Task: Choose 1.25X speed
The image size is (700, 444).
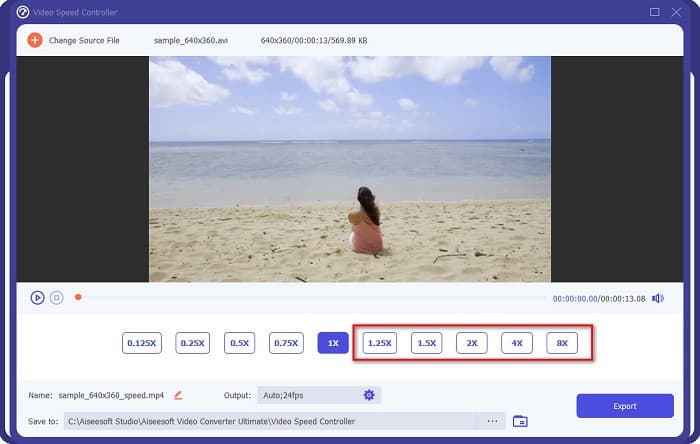Action: tap(379, 343)
